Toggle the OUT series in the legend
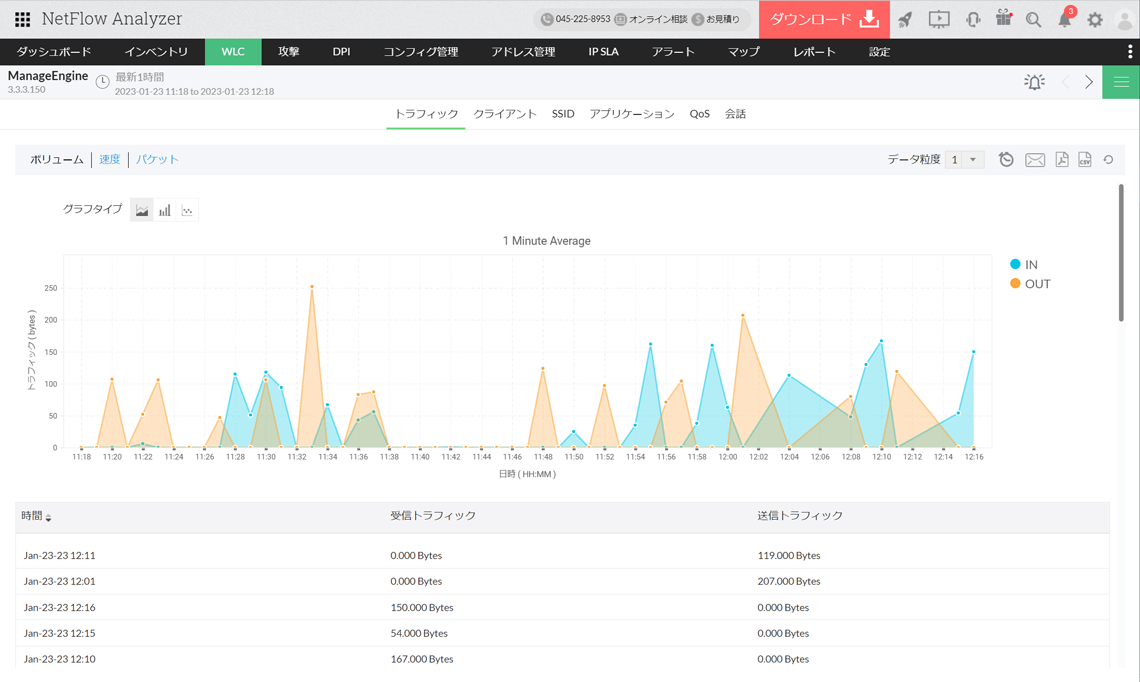The width and height of the screenshot is (1140, 682). coord(1030,284)
